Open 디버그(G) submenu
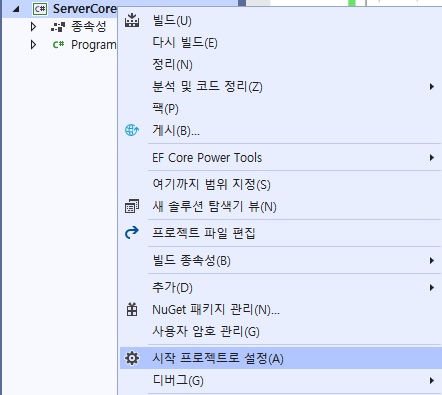442x395 pixels. coord(280,380)
